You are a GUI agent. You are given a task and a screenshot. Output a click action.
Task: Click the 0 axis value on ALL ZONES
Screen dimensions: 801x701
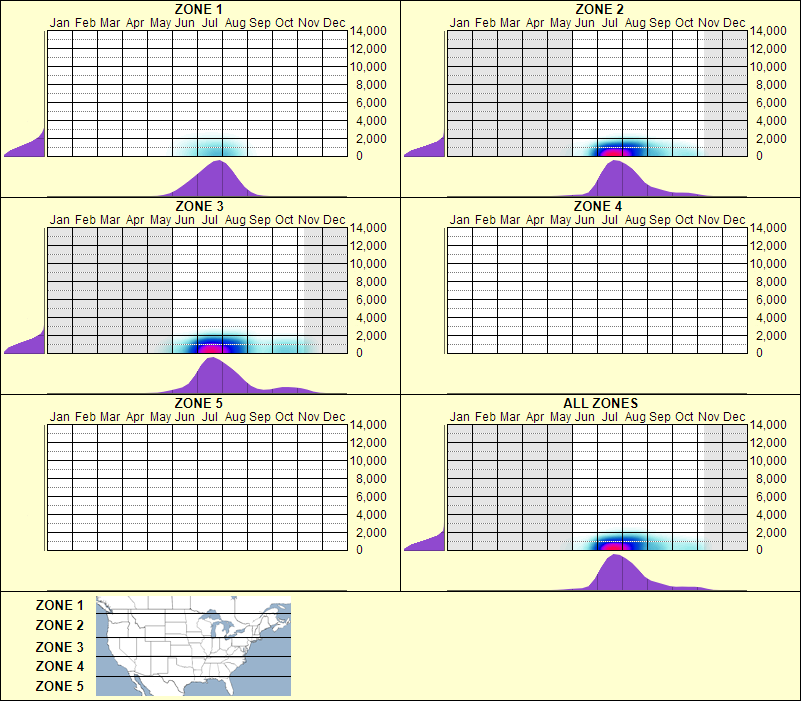click(x=761, y=547)
